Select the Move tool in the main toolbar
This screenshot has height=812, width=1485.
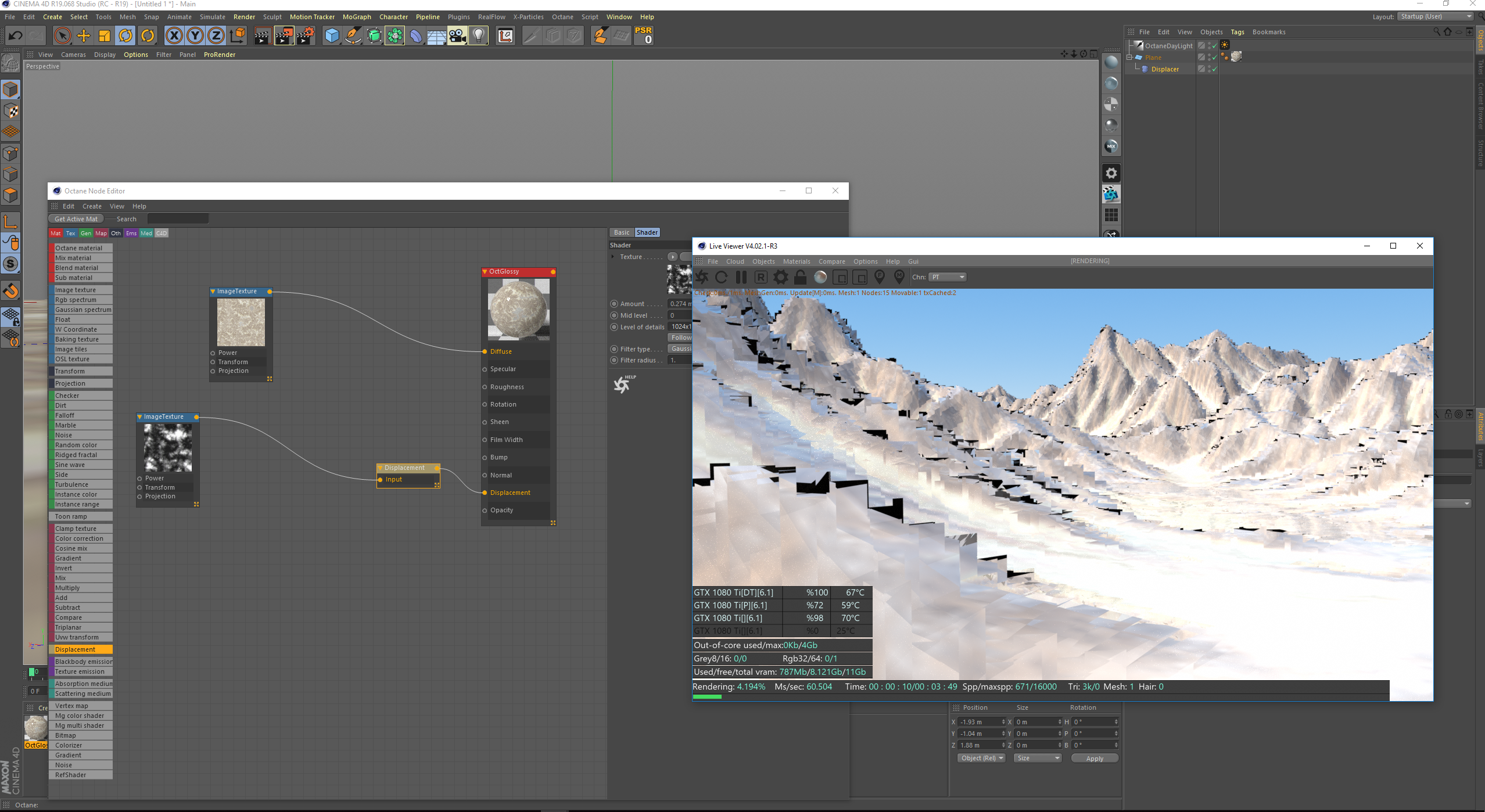(x=84, y=36)
